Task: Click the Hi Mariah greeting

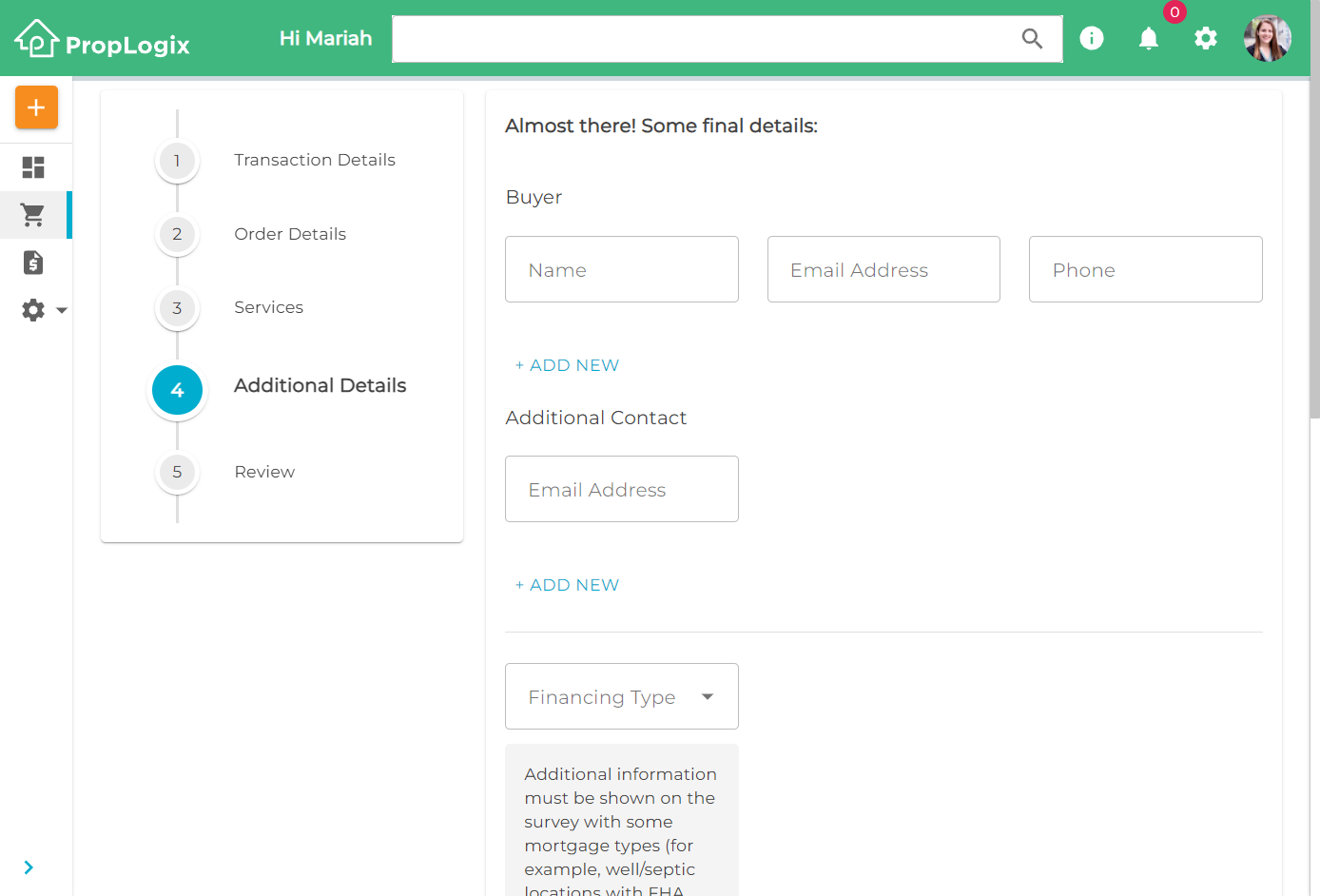Action: [x=325, y=38]
